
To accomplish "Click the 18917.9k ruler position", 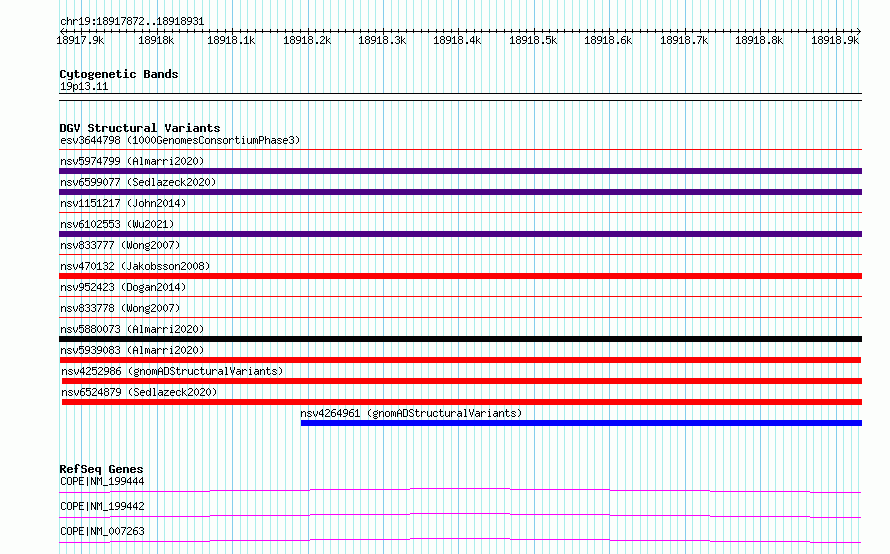I will click(80, 40).
